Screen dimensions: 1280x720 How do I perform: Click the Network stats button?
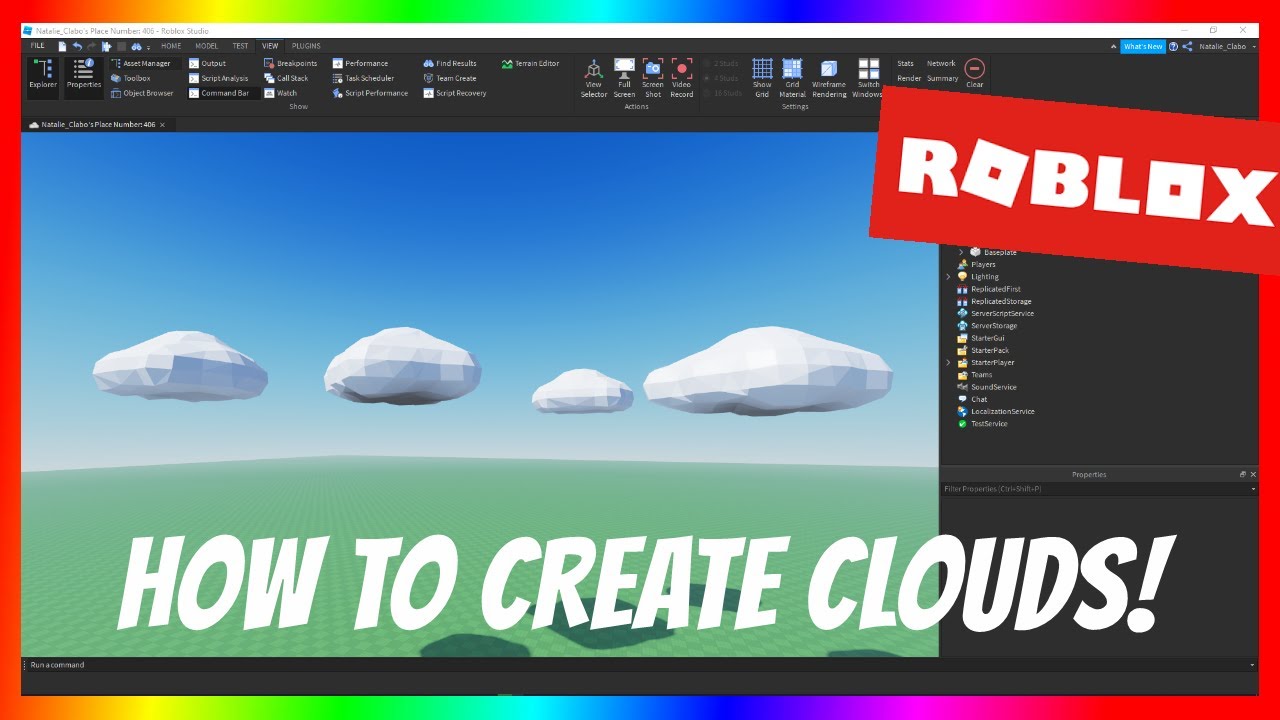(x=941, y=63)
